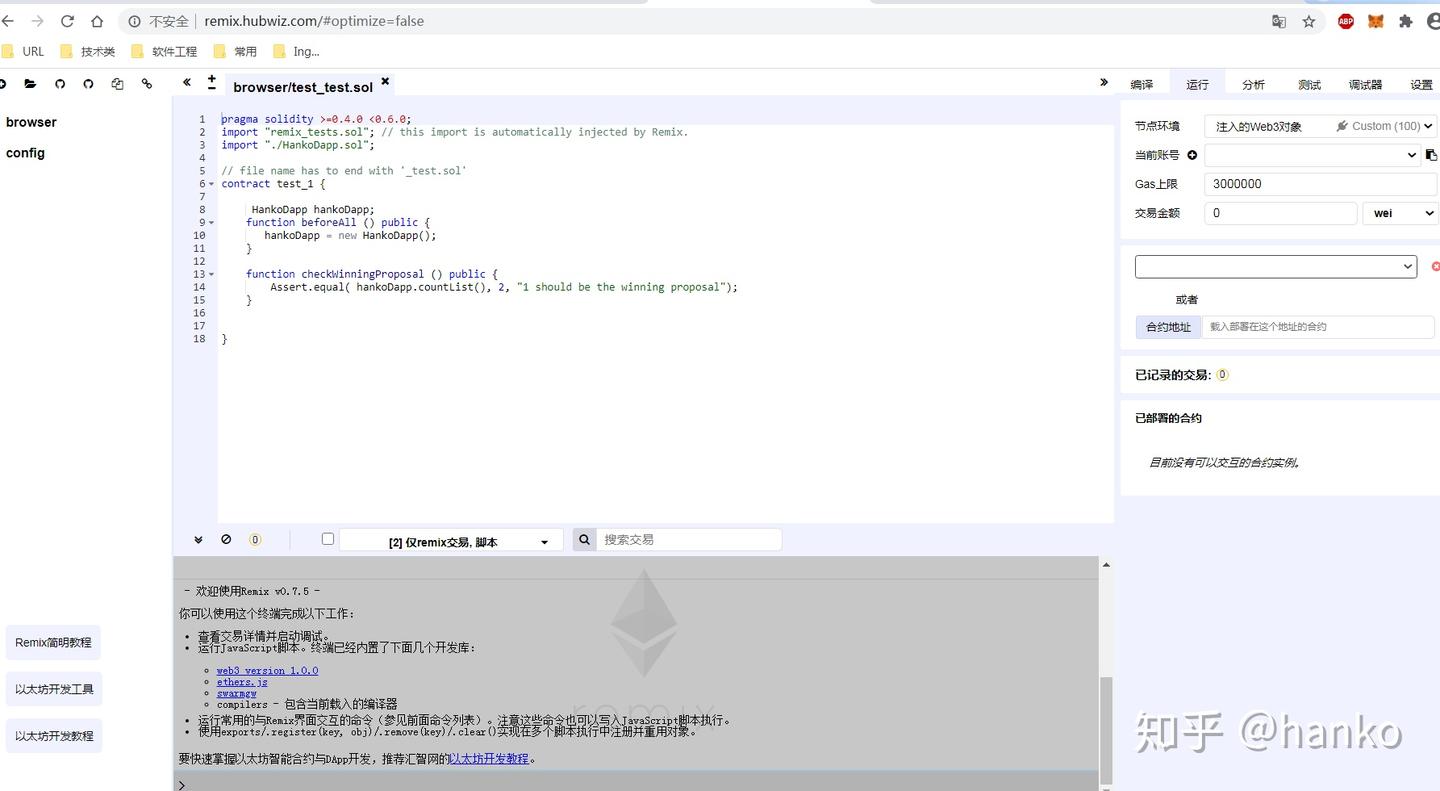
Task: Create a new account via the plus icon
Action: pos(1190,155)
